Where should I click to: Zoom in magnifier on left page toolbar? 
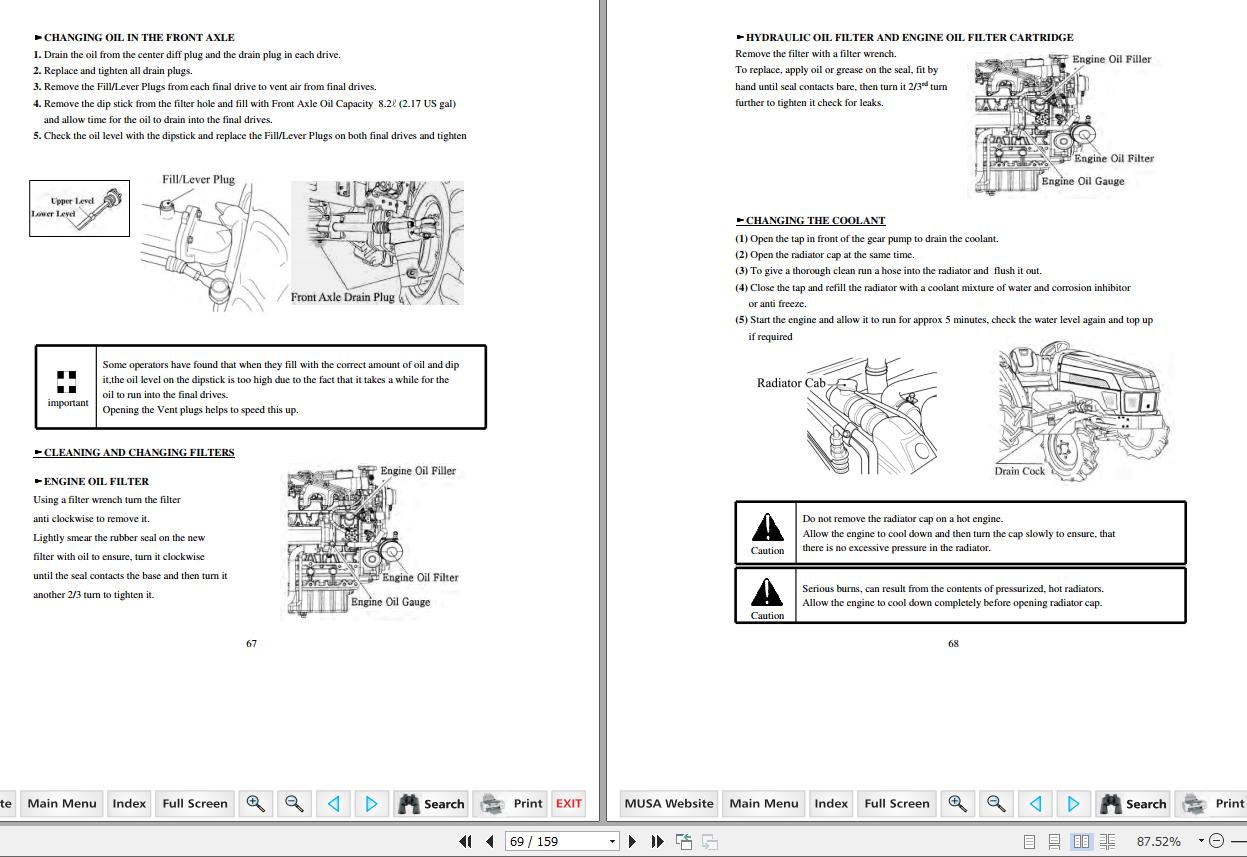[x=256, y=803]
